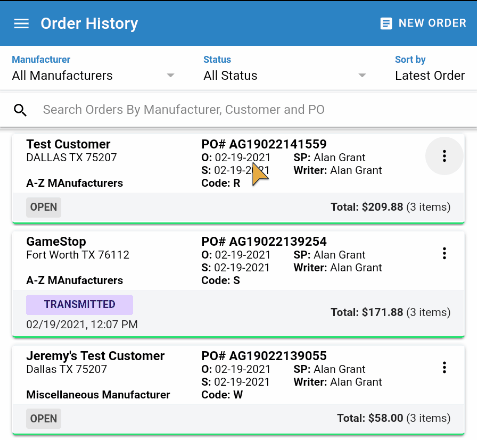This screenshot has width=477, height=440.
Task: Open order PO# AG19022139055
Action: [264, 356]
